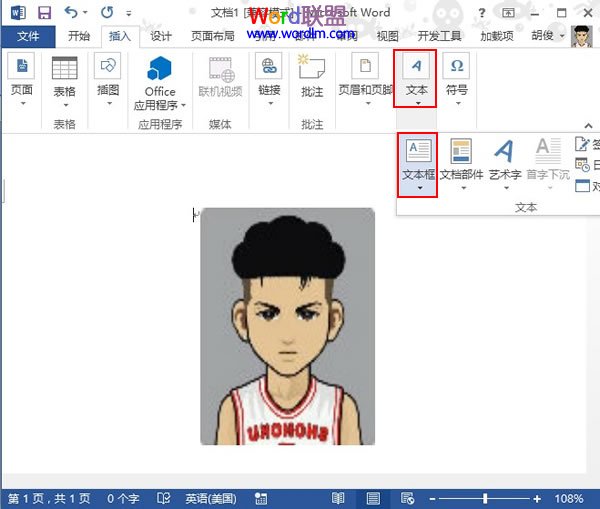Switch to web layout view in status bar
The height and width of the screenshot is (509, 600).
[x=406, y=498]
